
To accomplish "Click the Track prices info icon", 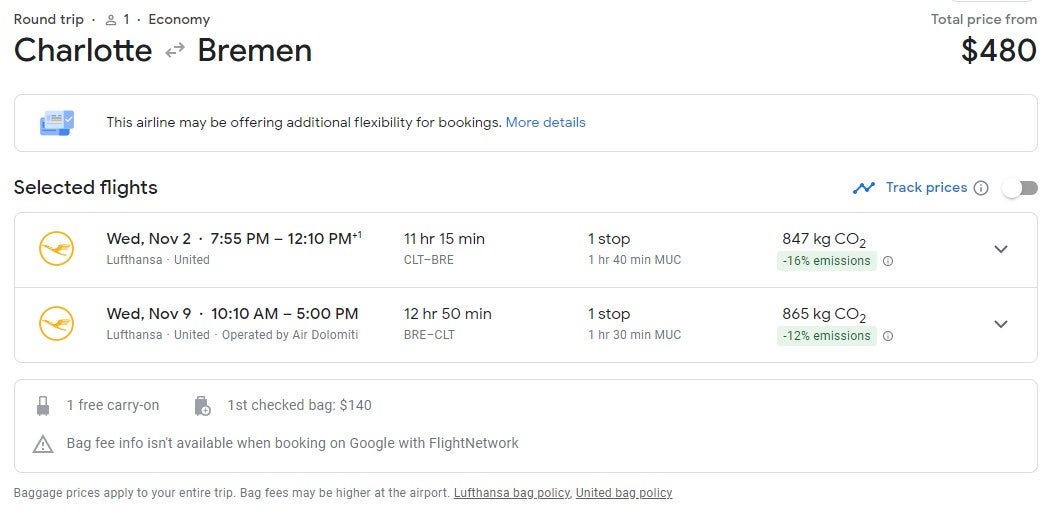I will (981, 188).
